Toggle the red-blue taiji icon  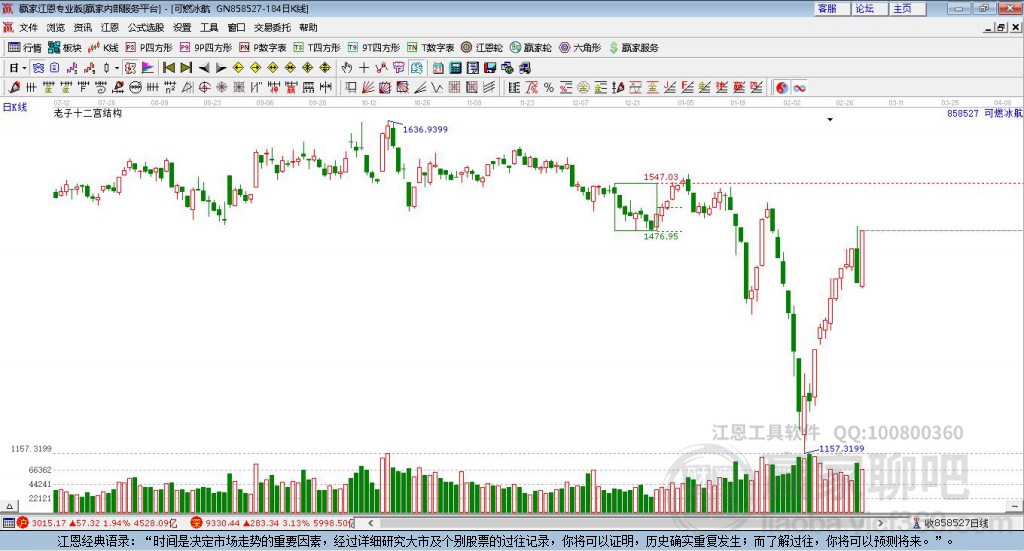click(782, 87)
